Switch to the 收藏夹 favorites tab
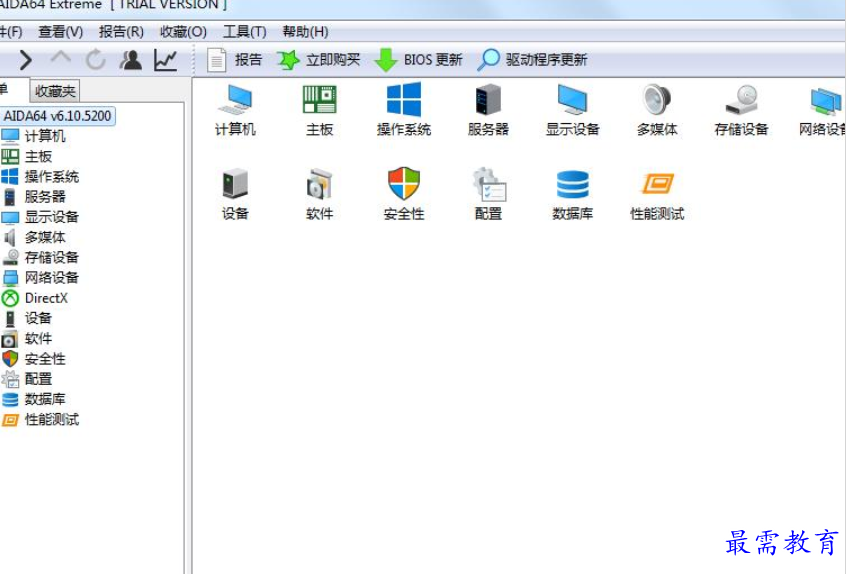847x574 pixels. tap(55, 91)
